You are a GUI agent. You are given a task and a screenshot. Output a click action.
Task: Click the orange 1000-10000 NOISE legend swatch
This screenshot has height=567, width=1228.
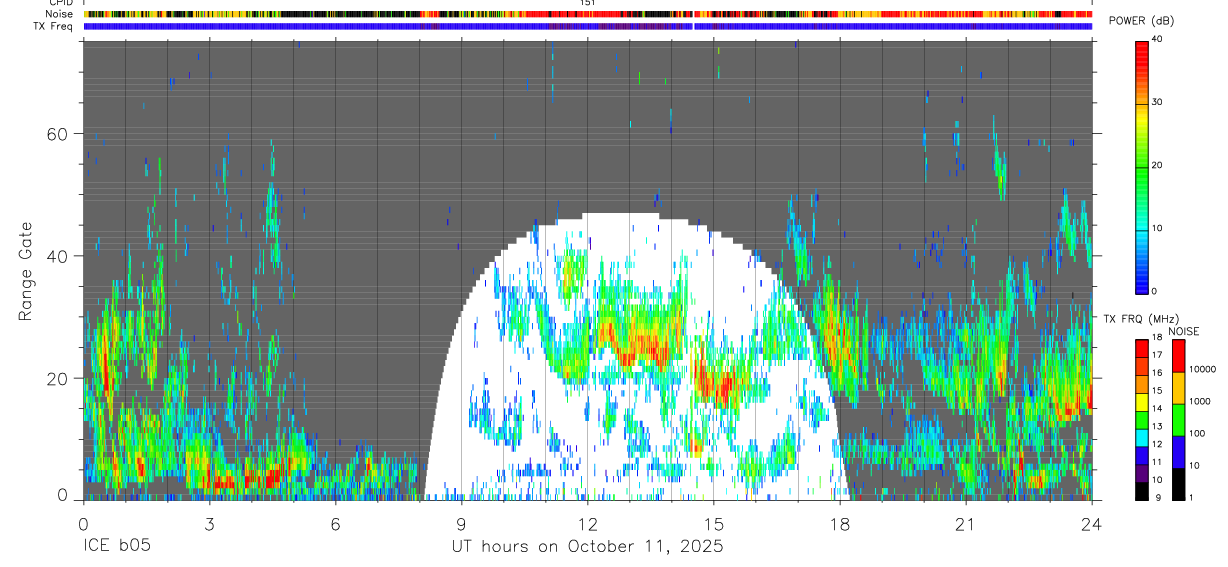click(x=1177, y=388)
